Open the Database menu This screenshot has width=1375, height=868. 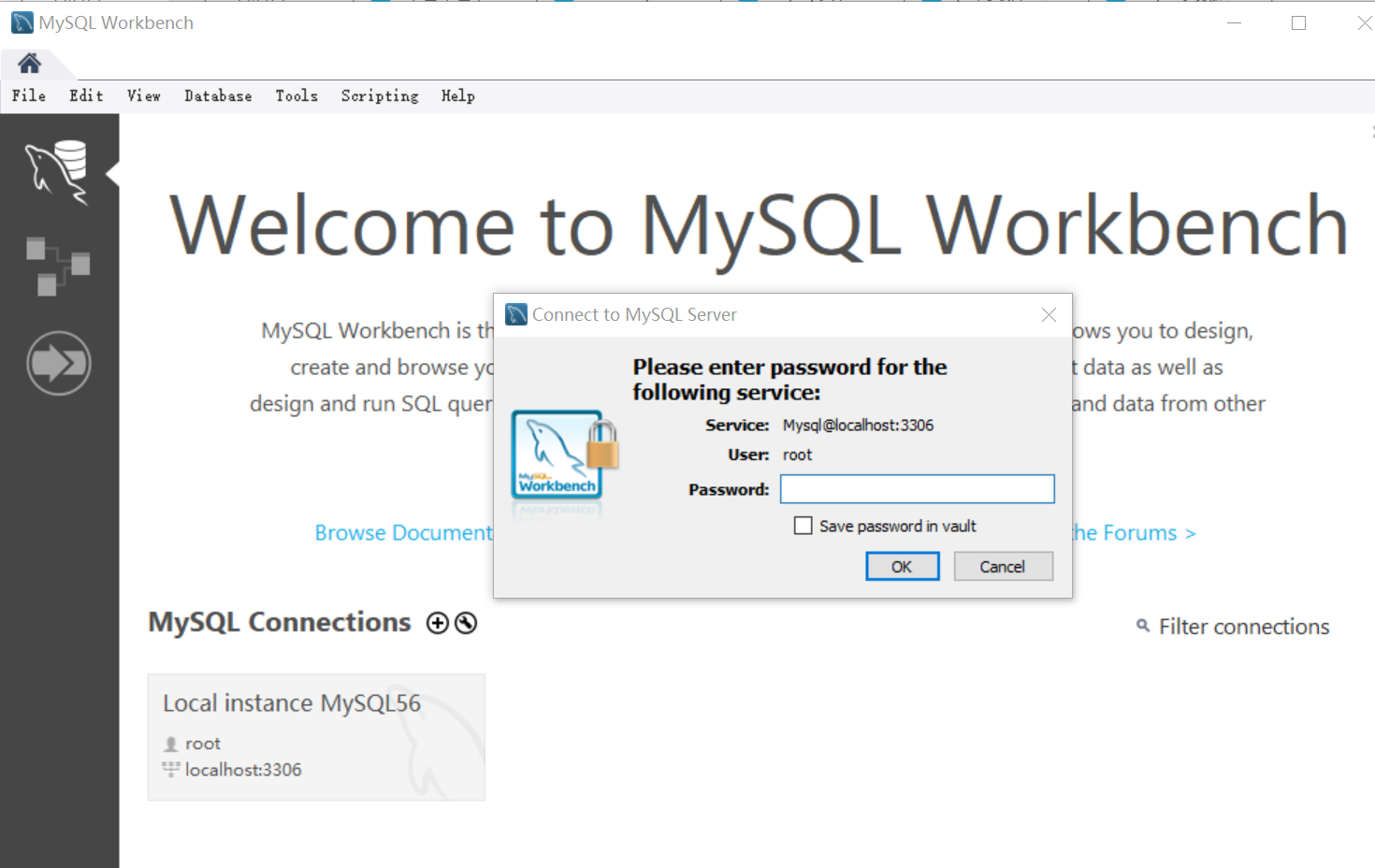click(x=218, y=95)
